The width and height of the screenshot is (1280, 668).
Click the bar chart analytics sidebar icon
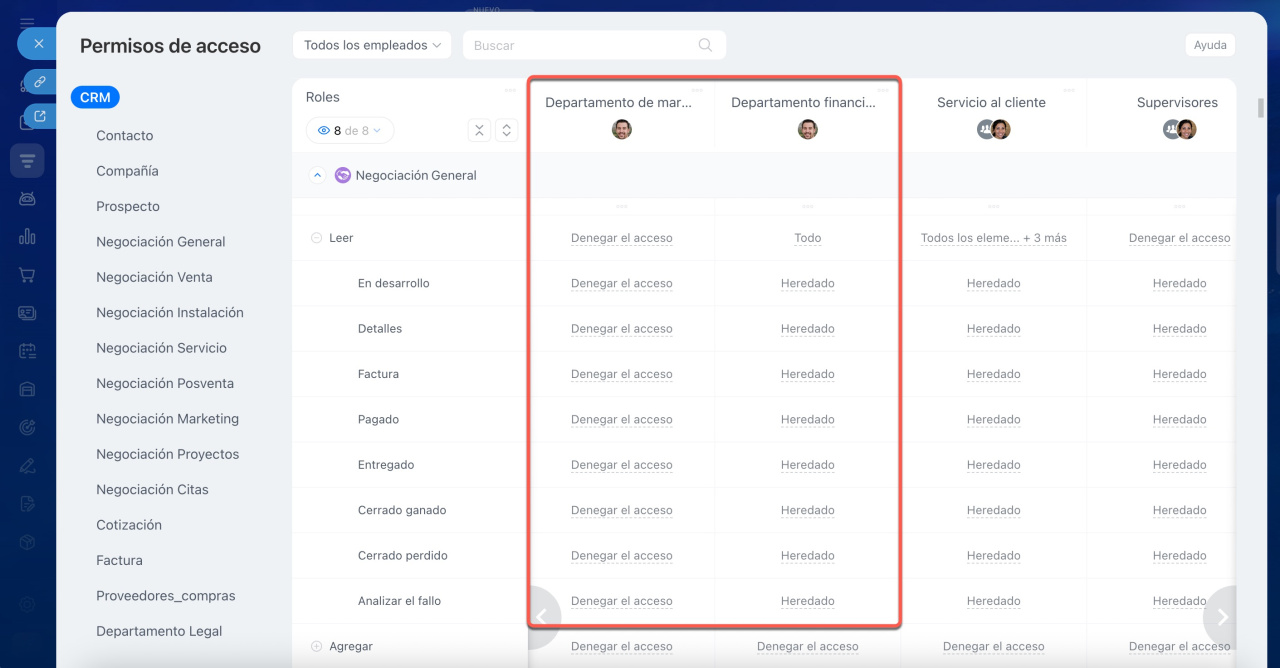pyautogui.click(x=27, y=237)
